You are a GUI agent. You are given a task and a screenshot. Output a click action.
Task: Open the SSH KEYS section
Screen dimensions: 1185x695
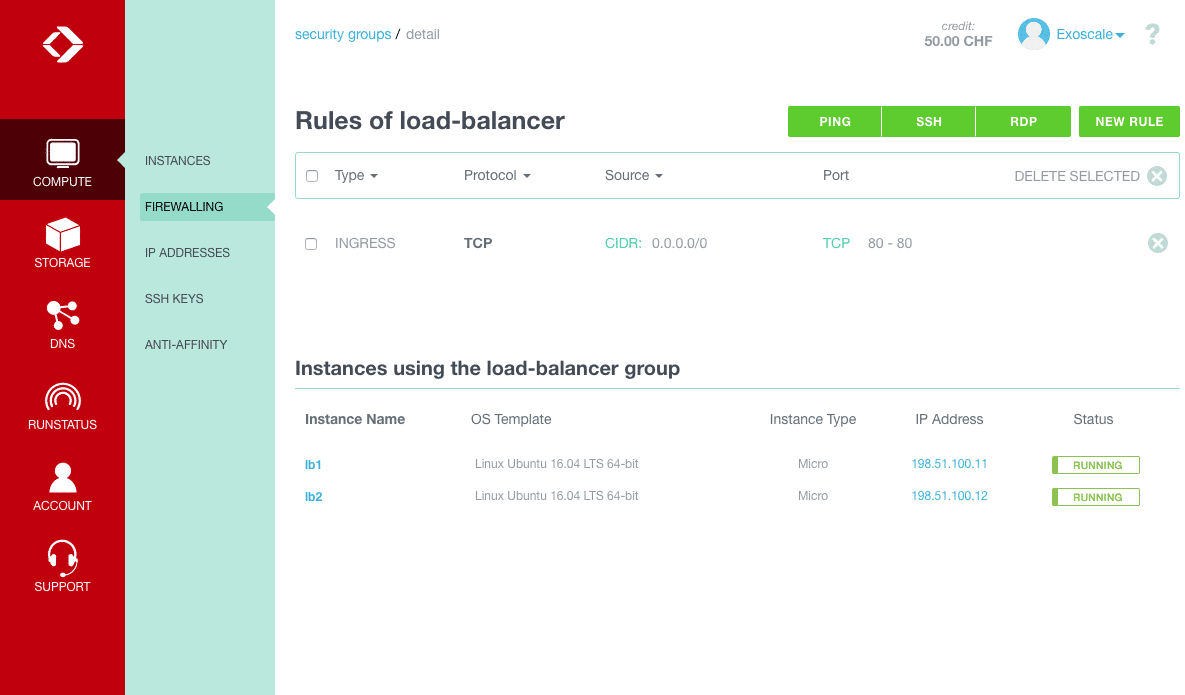point(172,298)
